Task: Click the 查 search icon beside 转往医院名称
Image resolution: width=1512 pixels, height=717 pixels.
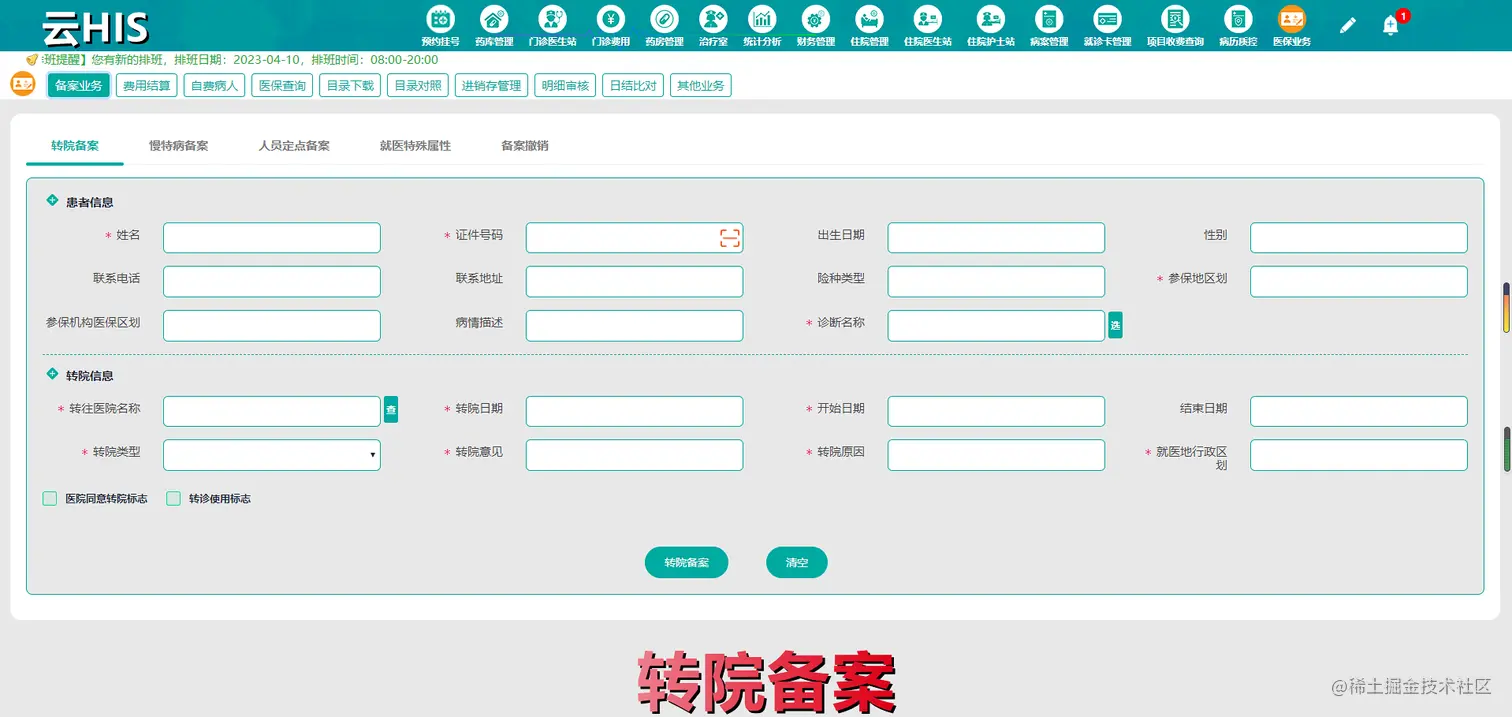Action: (x=391, y=410)
